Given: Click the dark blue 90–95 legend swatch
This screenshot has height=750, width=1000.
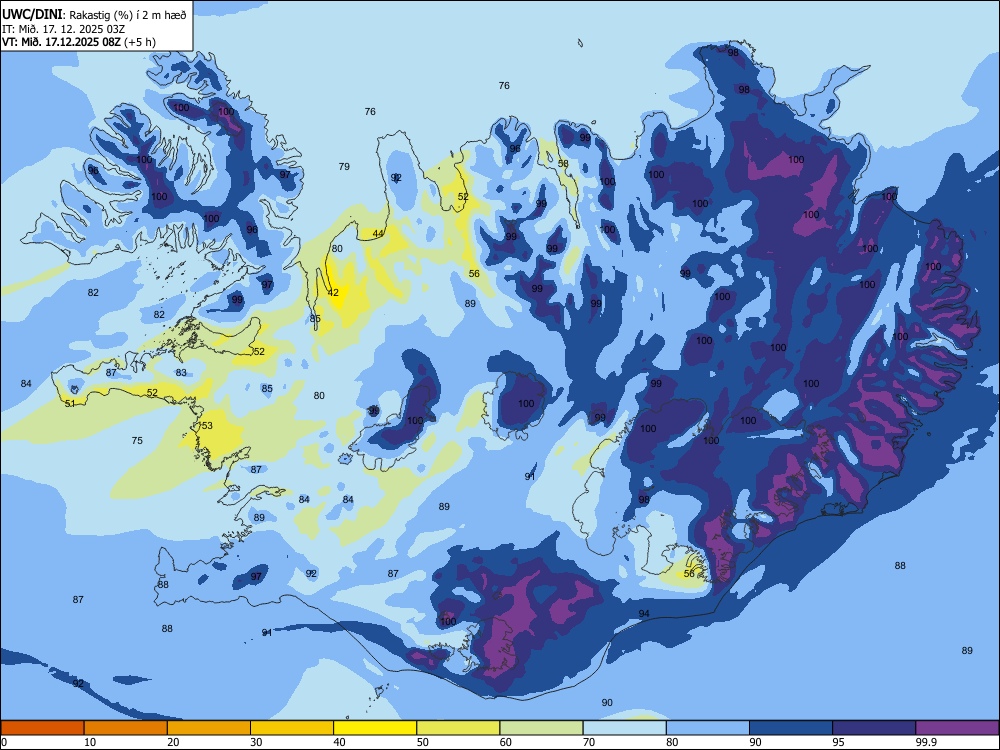Looking at the screenshot, I should pyautogui.click(x=791, y=728).
